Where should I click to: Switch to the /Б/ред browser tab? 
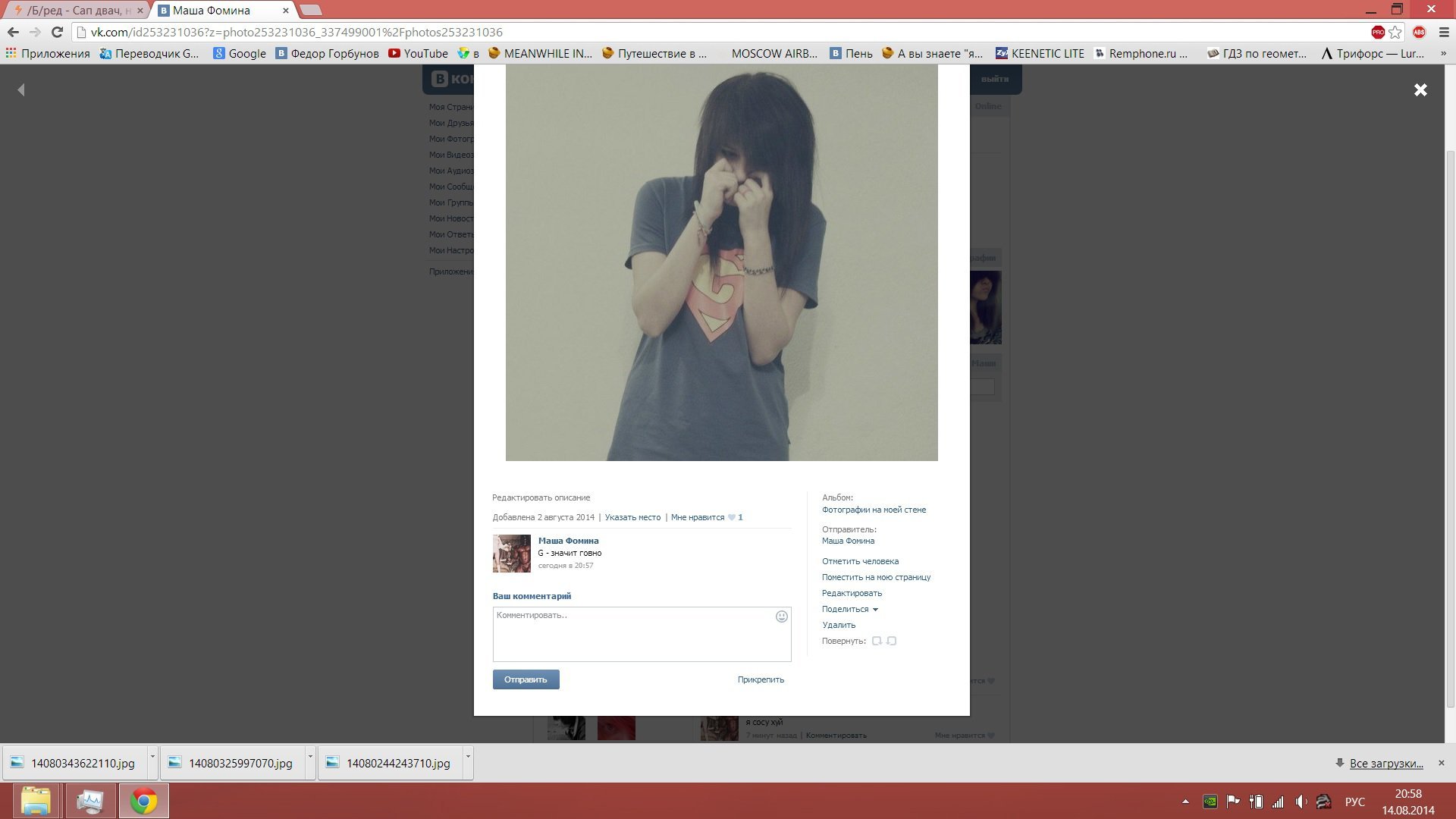pyautogui.click(x=76, y=11)
